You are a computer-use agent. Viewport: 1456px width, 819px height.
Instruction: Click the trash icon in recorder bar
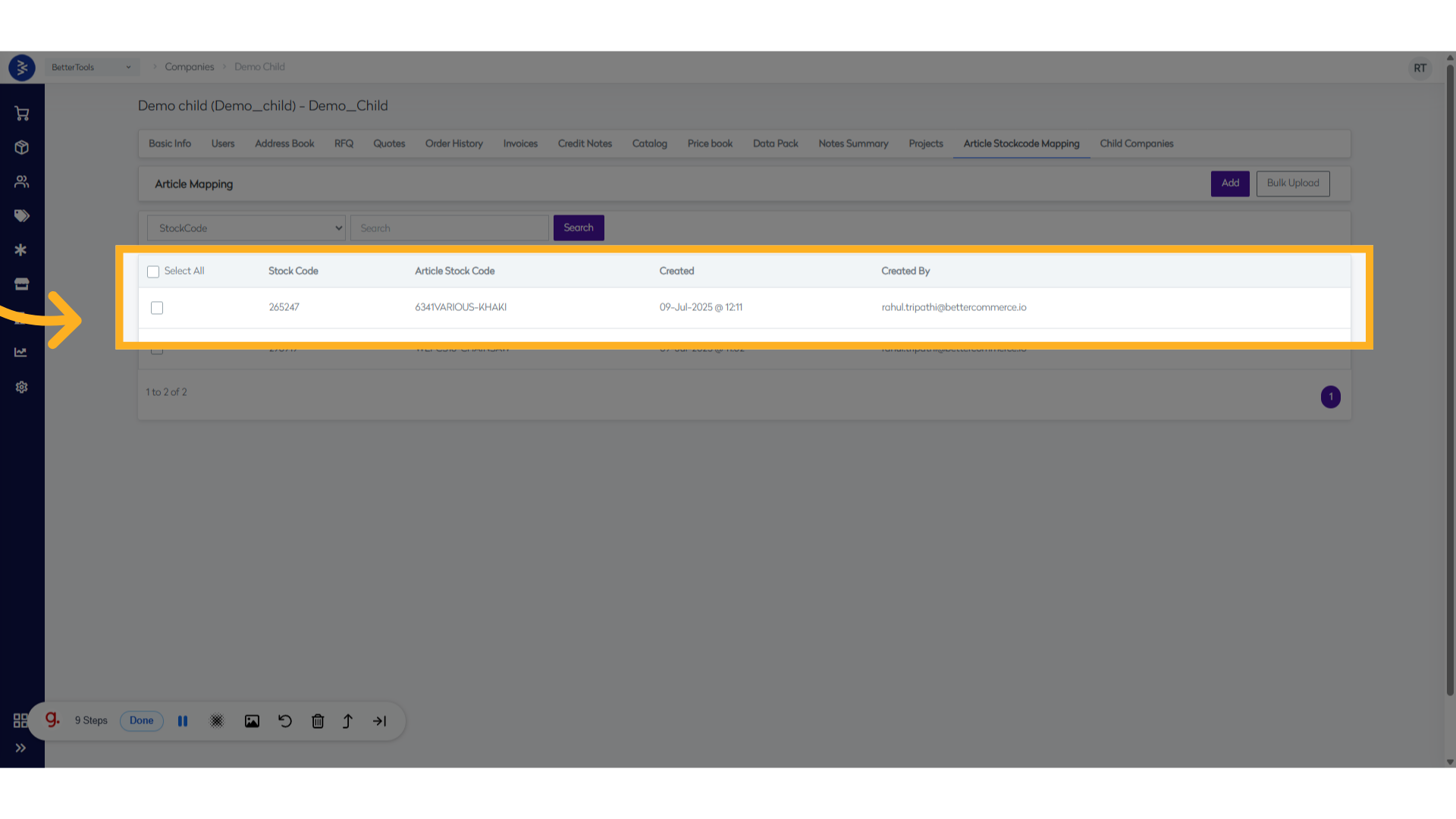point(318,721)
